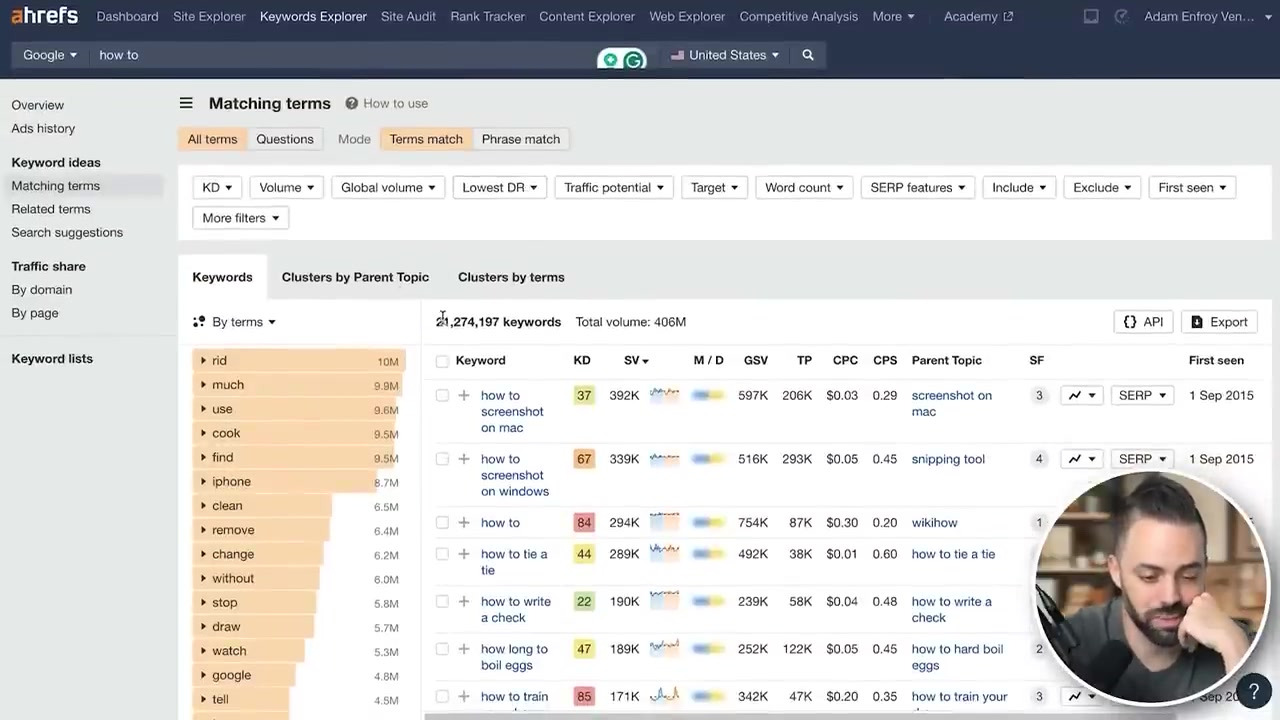Image resolution: width=1280 pixels, height=720 pixels.
Task: Toggle Questions filter
Action: point(285,139)
